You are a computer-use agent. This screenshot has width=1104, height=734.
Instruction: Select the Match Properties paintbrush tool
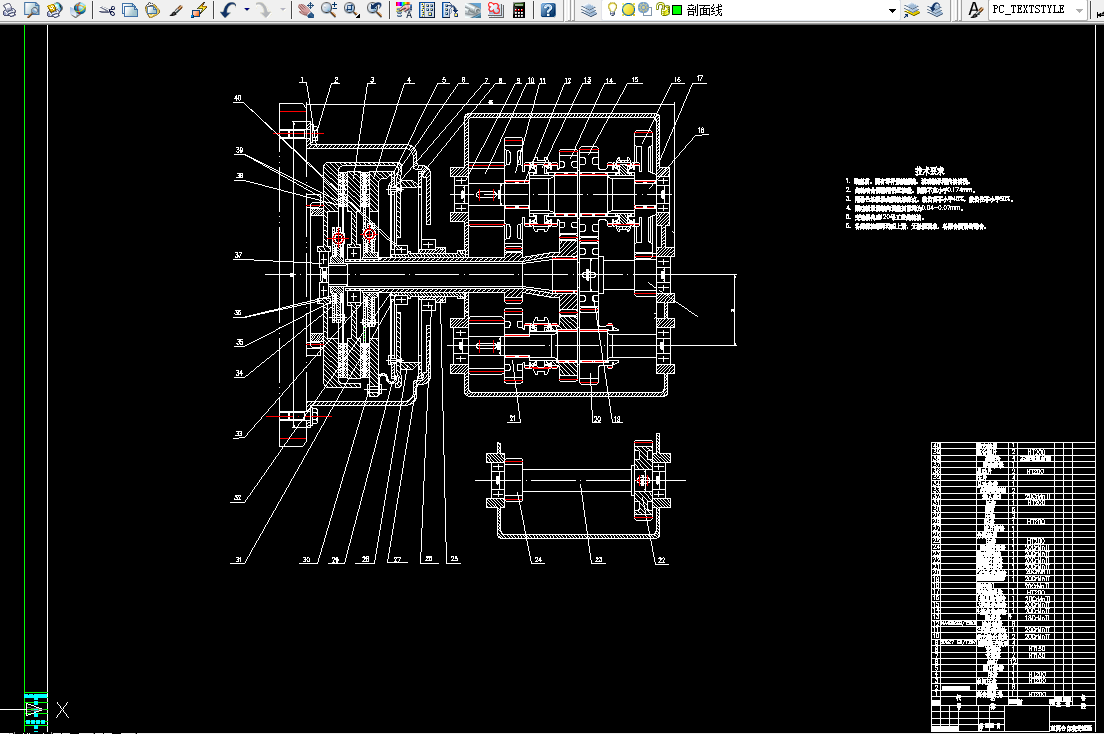point(176,10)
